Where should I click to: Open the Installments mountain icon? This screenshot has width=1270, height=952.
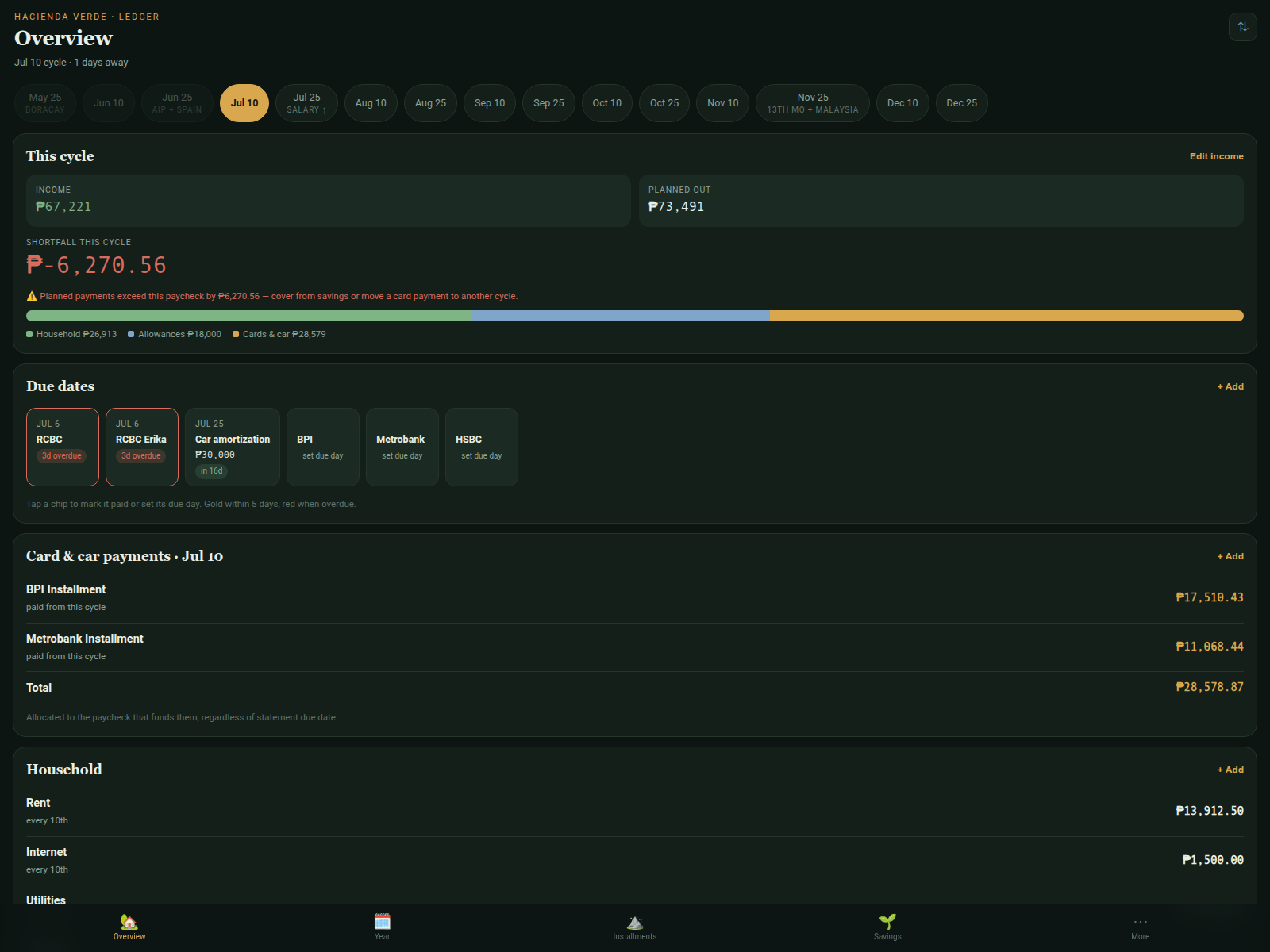(x=635, y=921)
